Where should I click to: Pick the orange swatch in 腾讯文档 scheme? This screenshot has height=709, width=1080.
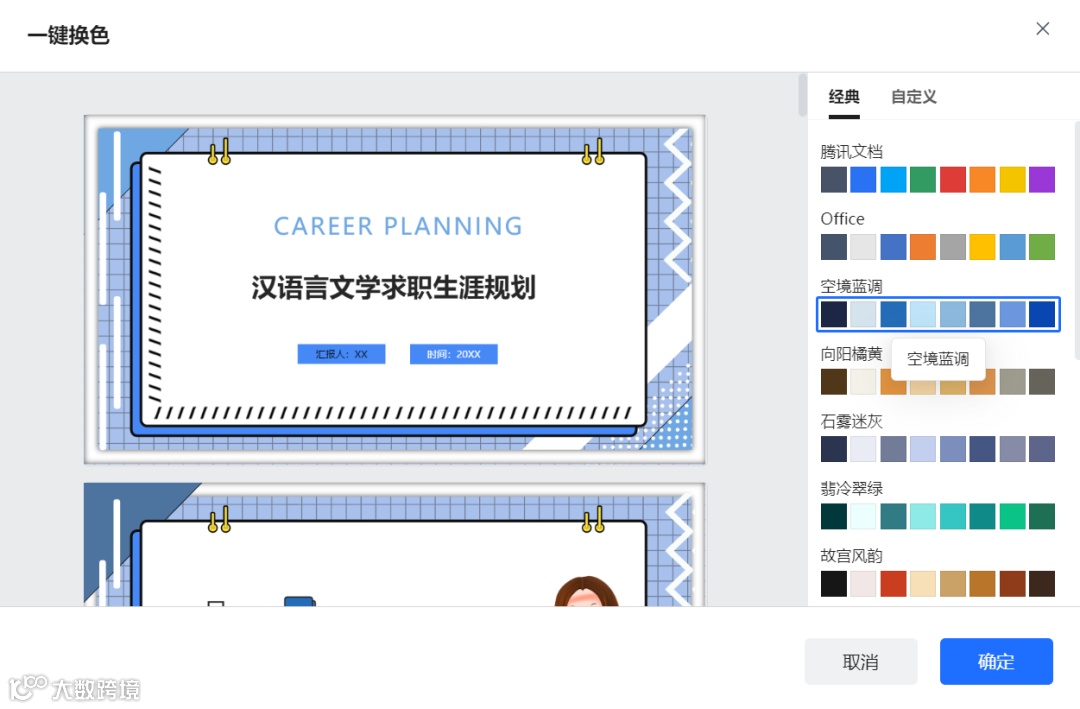pos(982,180)
